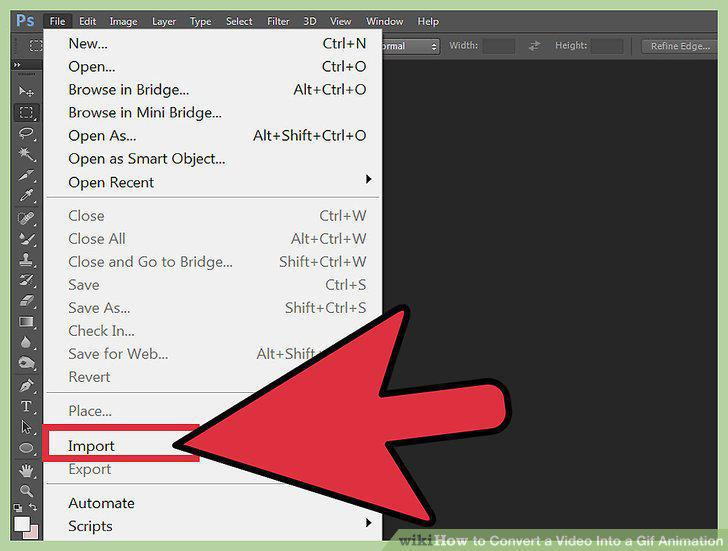Open the Window menu
This screenshot has width=728, height=551.
(384, 21)
